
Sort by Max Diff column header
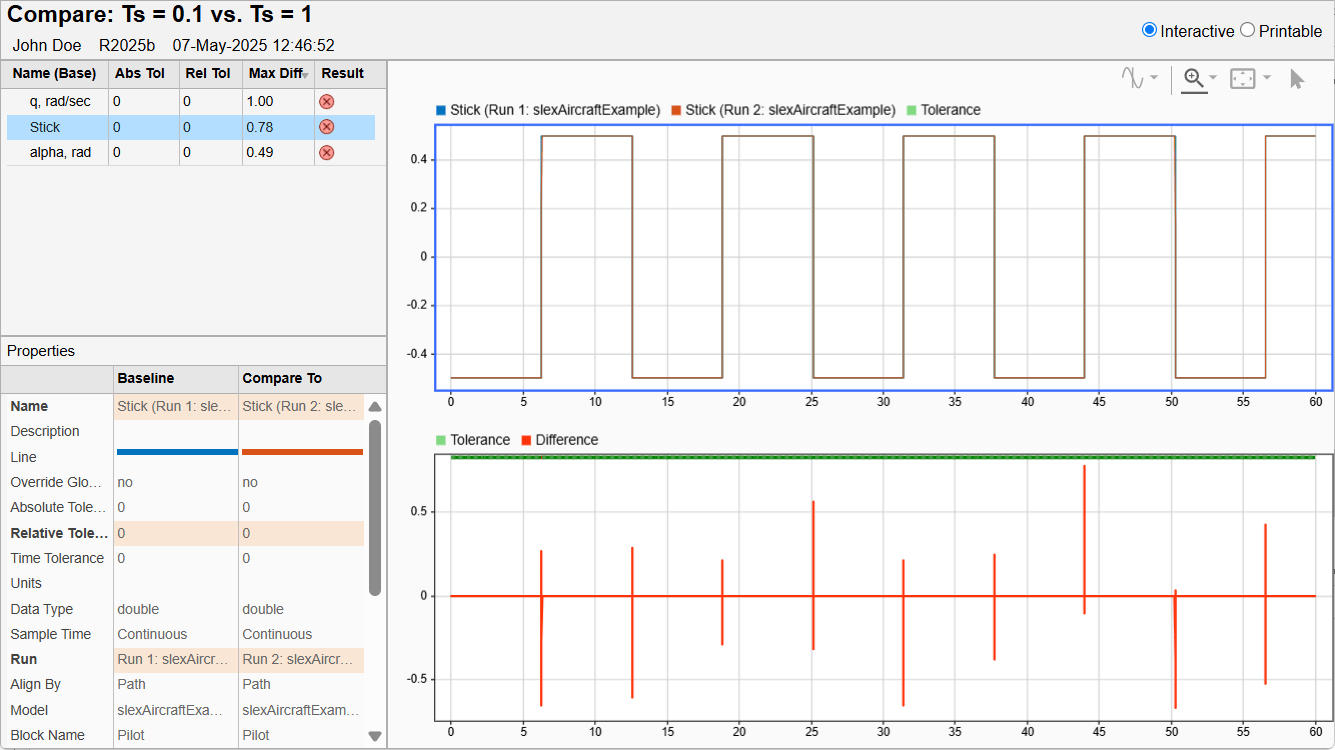coord(277,73)
